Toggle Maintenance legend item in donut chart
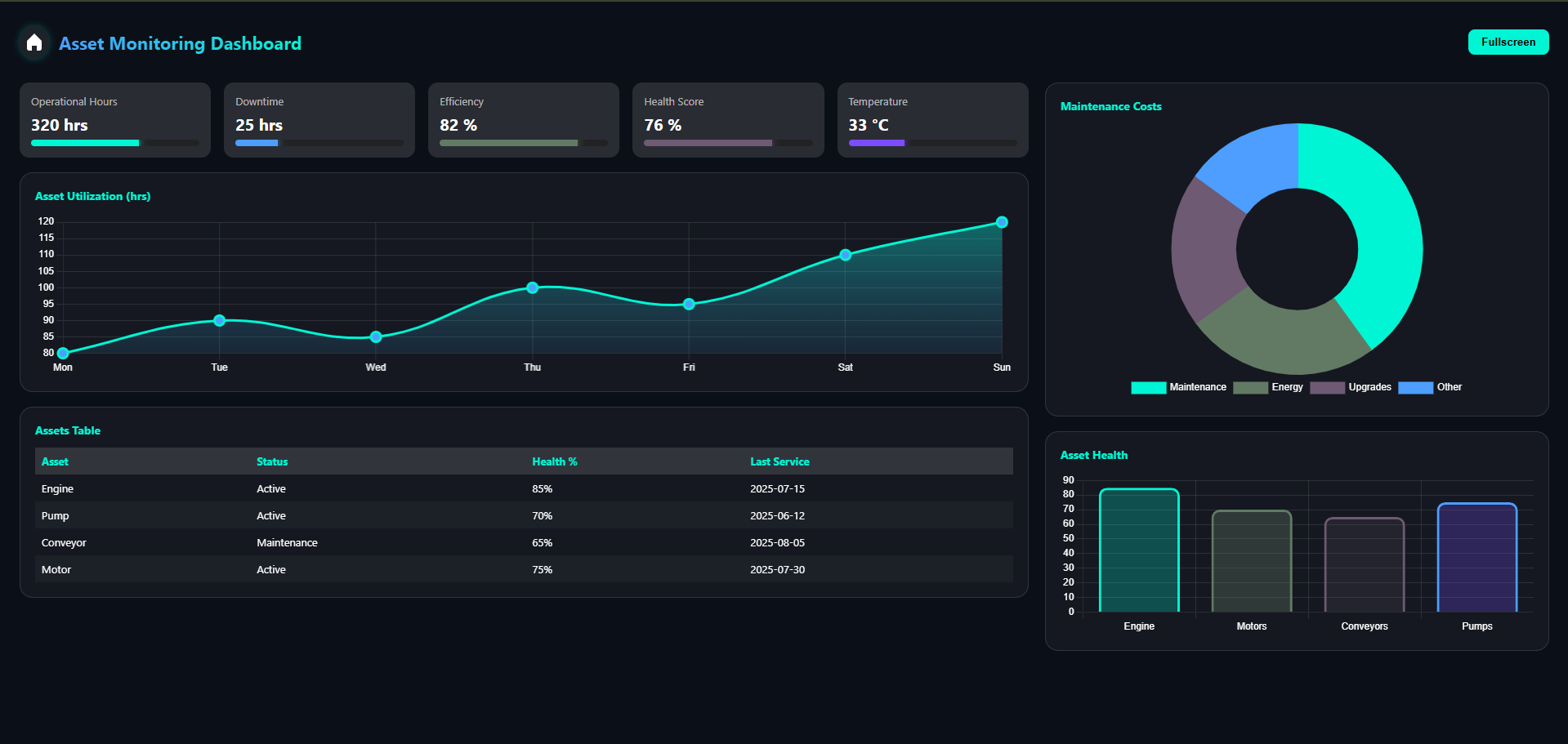Image resolution: width=1568 pixels, height=744 pixels. (x=1178, y=387)
